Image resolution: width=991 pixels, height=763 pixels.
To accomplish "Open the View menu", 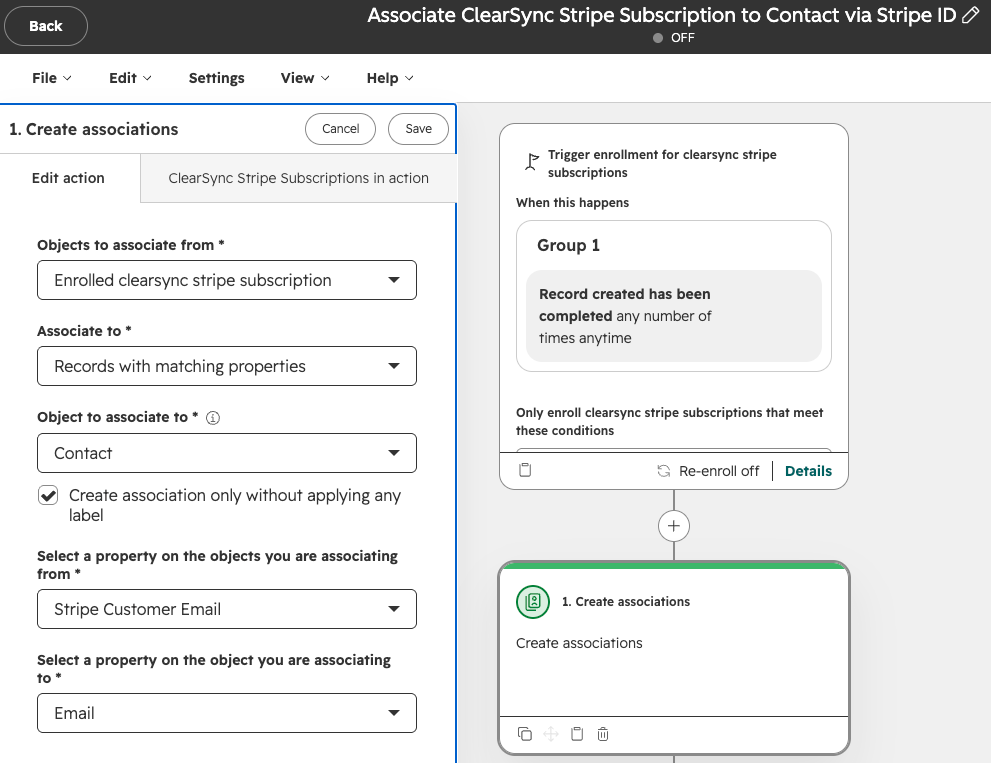I will pos(305,78).
